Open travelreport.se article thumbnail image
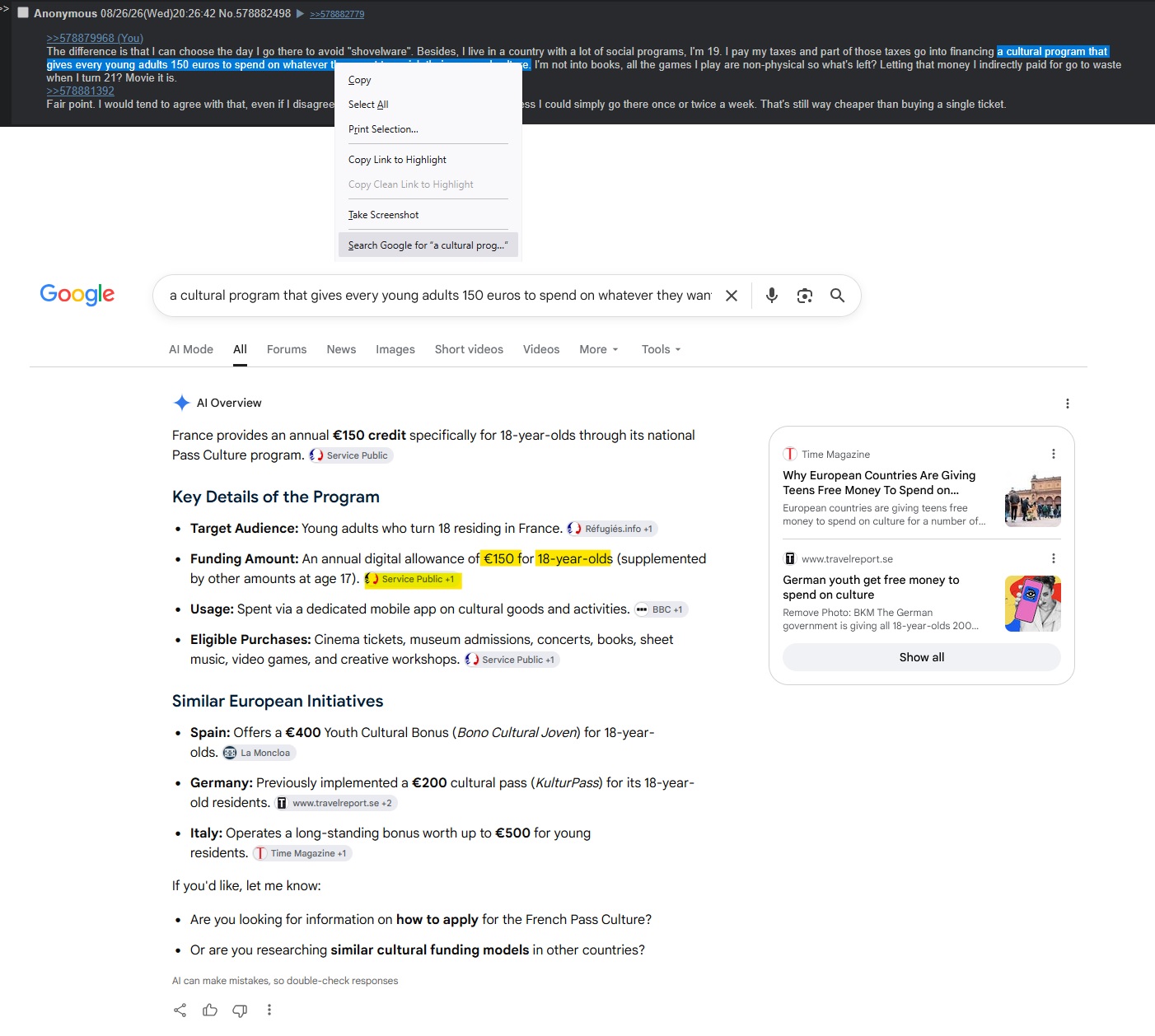The width and height of the screenshot is (1155, 1036). [1033, 604]
